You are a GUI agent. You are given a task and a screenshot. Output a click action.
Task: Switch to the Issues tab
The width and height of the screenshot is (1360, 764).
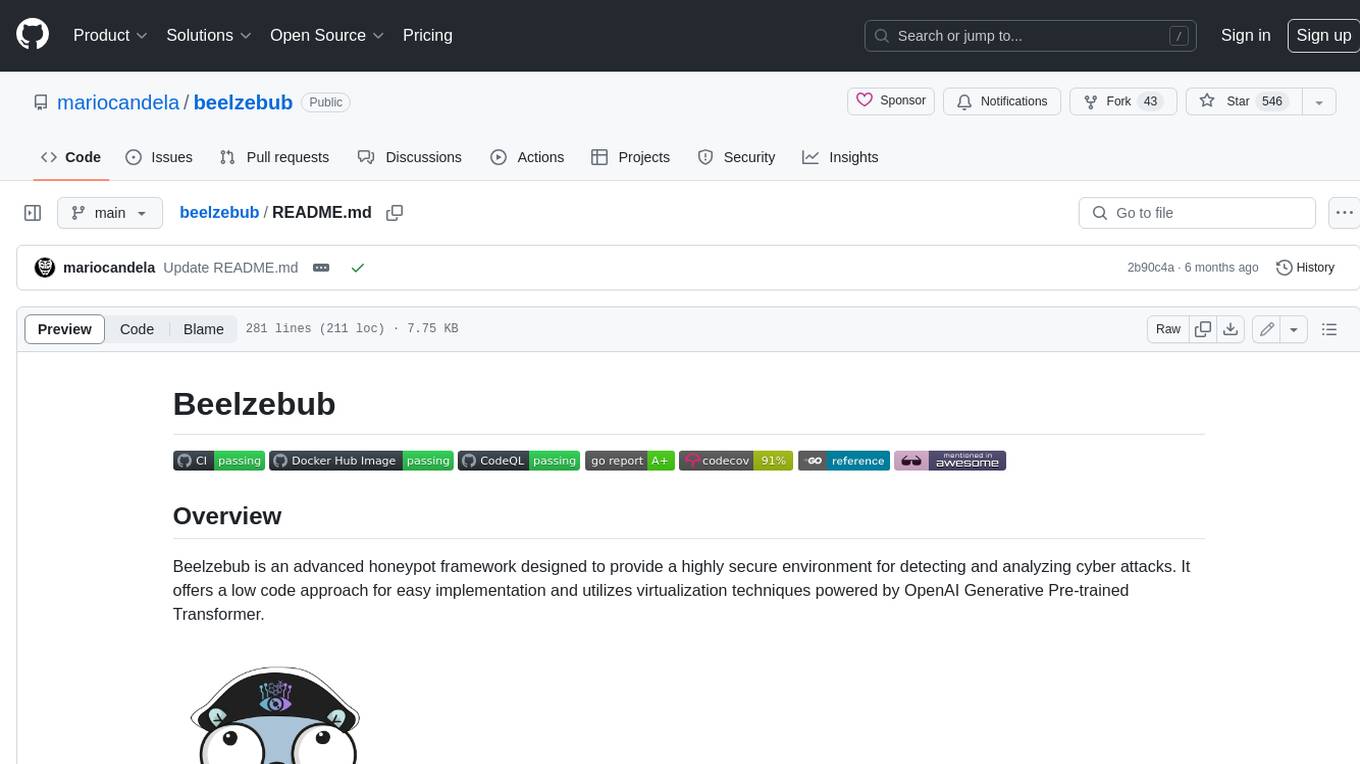(159, 157)
